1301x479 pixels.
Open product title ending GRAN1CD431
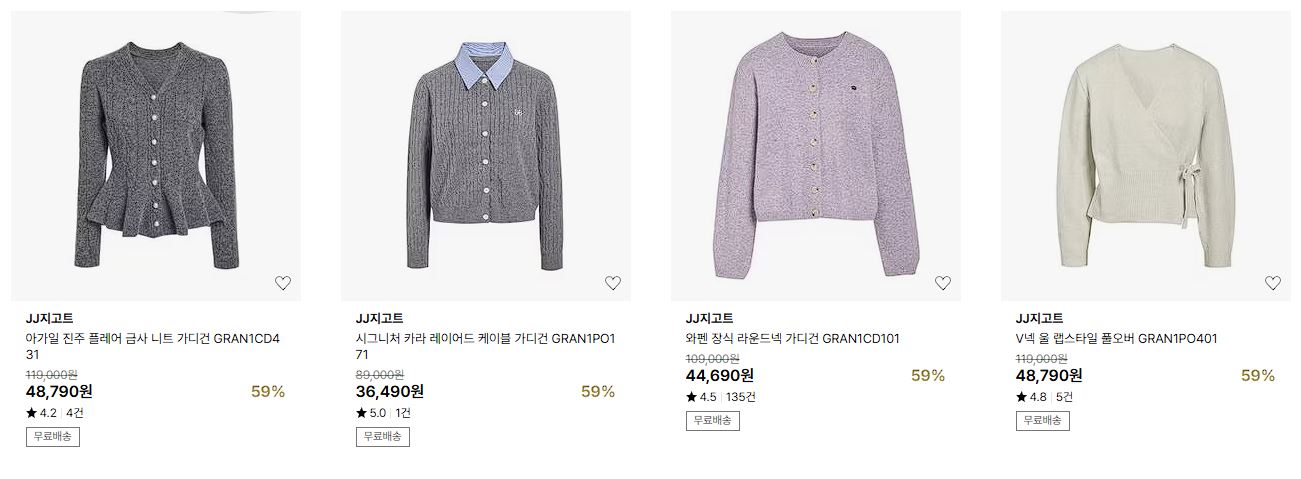tap(153, 346)
